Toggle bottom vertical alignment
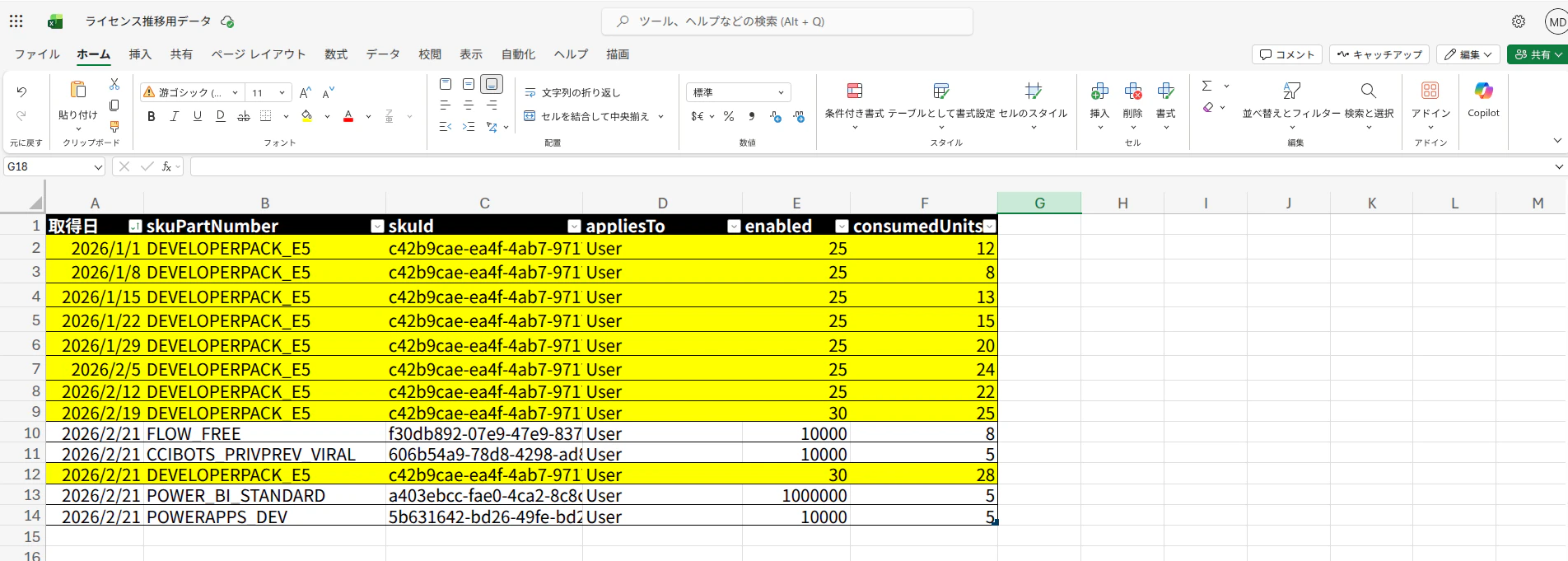Image resolution: width=1568 pixels, height=561 pixels. [492, 84]
